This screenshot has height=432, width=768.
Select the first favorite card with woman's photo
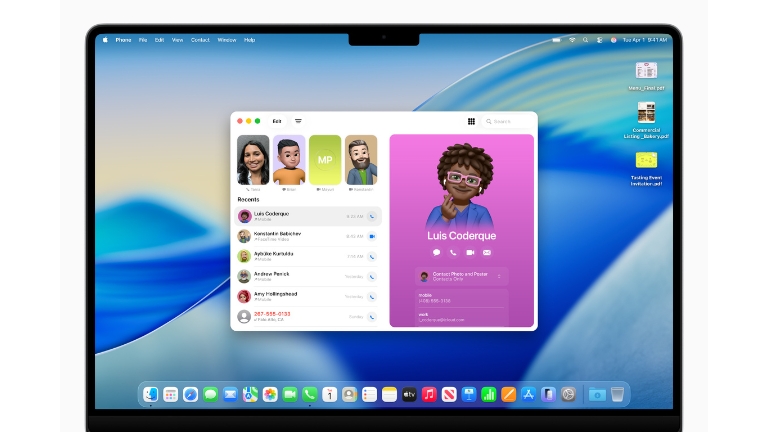(x=253, y=160)
